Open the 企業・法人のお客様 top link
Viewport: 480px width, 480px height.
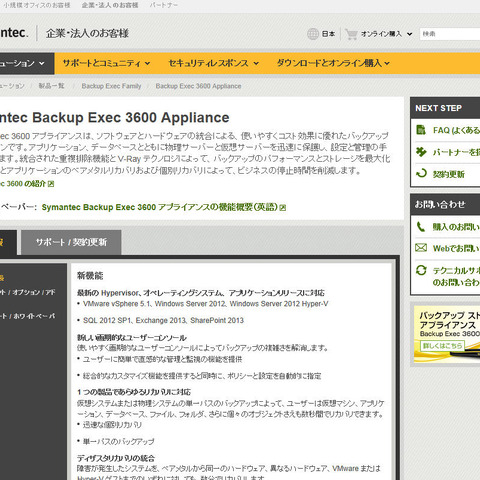coord(110,5)
